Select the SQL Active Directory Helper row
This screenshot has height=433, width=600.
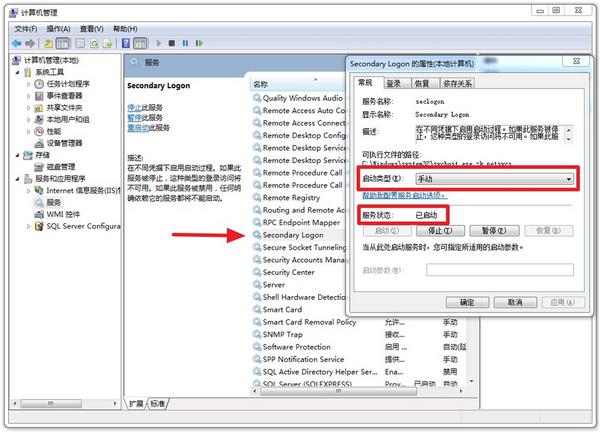click(x=360, y=372)
